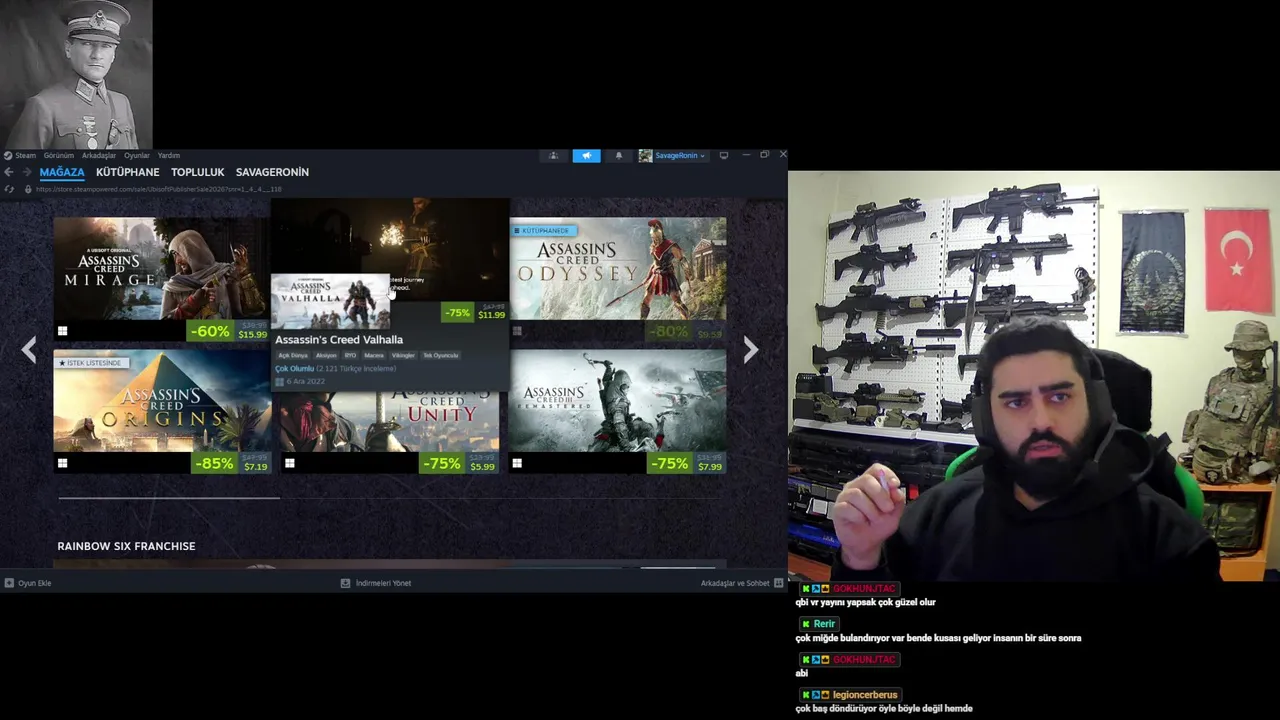Open the Yardım menu
Viewport: 1280px width, 720px height.
coord(169,155)
